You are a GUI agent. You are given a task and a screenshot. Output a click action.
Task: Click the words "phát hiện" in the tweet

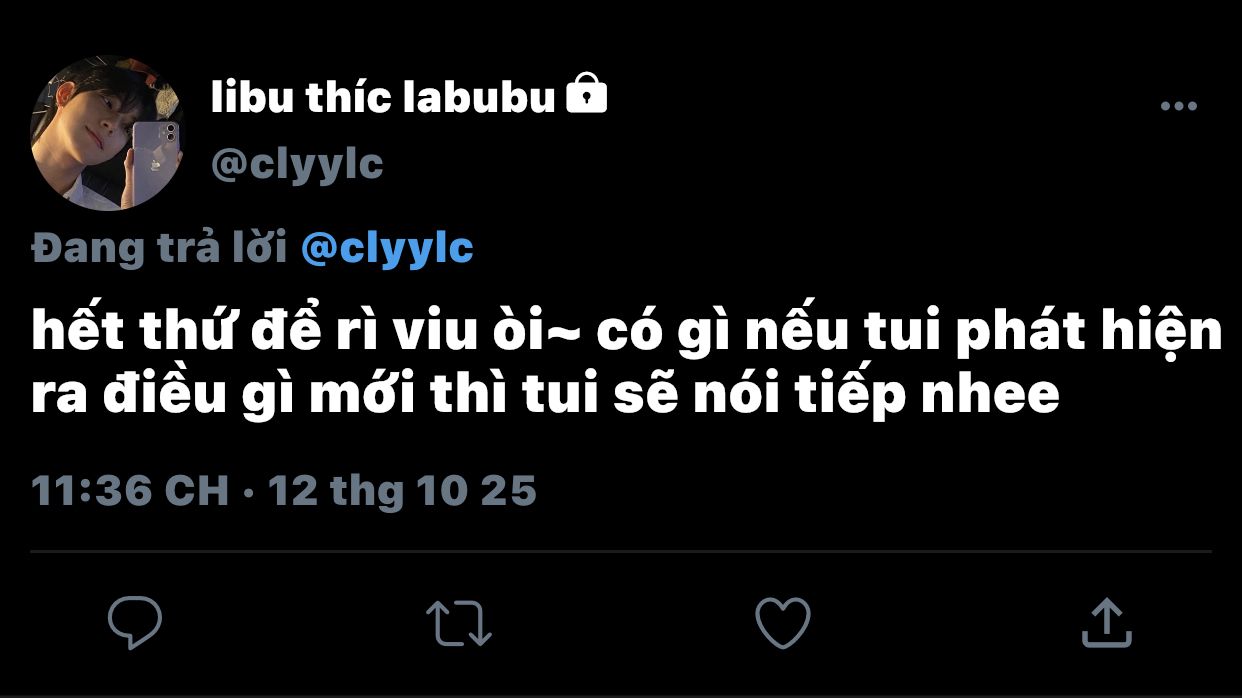1088,333
